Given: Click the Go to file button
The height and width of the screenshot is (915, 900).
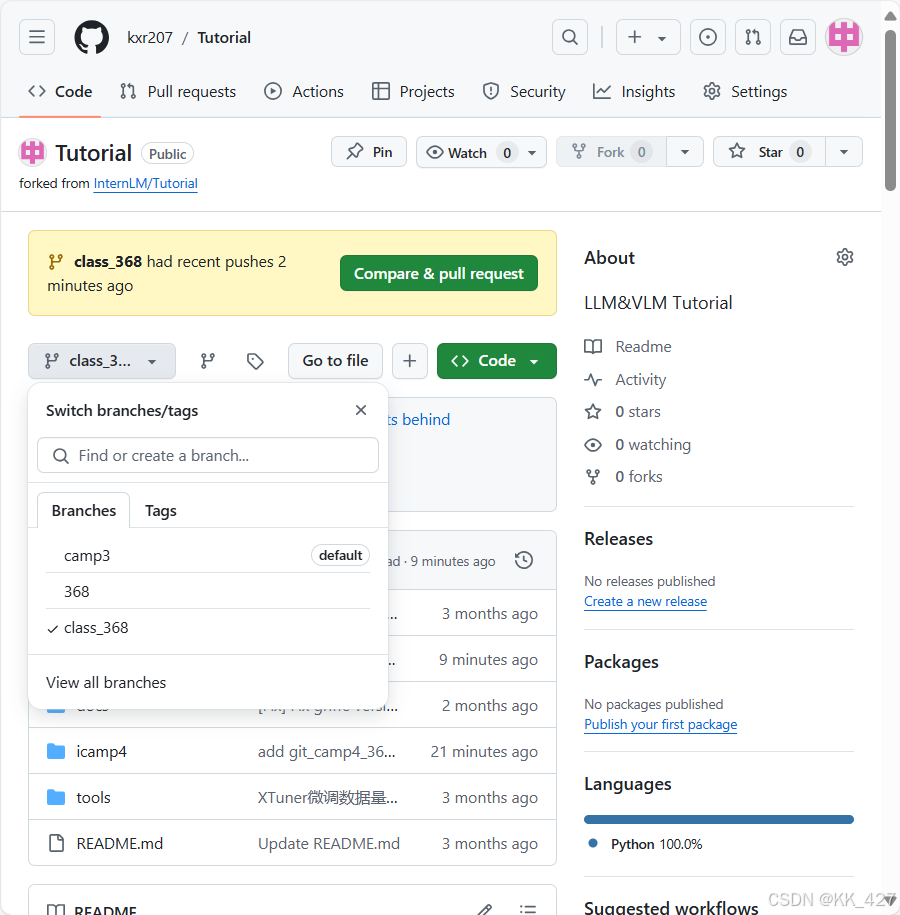Looking at the screenshot, I should coord(336,361).
